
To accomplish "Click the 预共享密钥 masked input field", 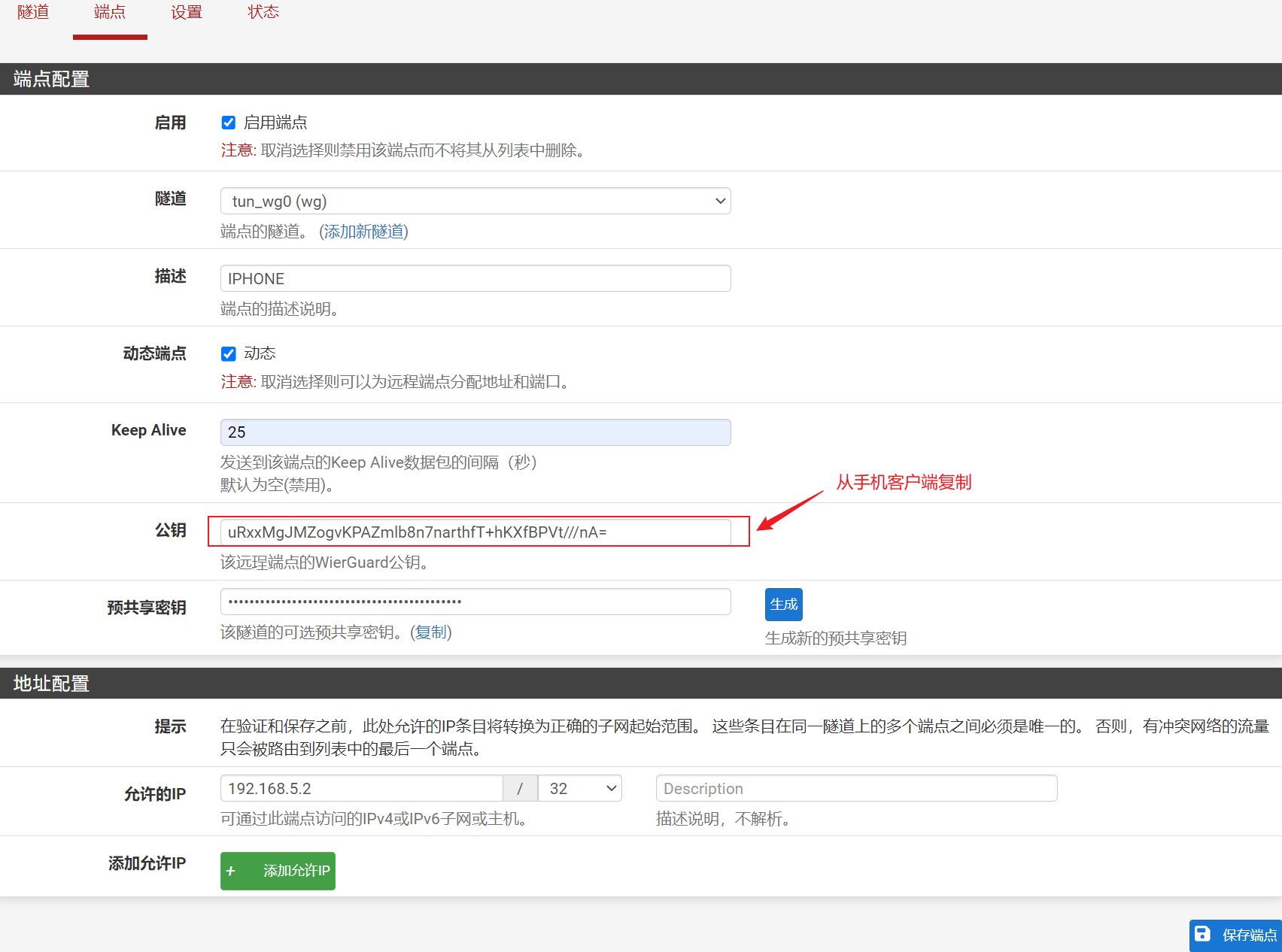I will (475, 602).
